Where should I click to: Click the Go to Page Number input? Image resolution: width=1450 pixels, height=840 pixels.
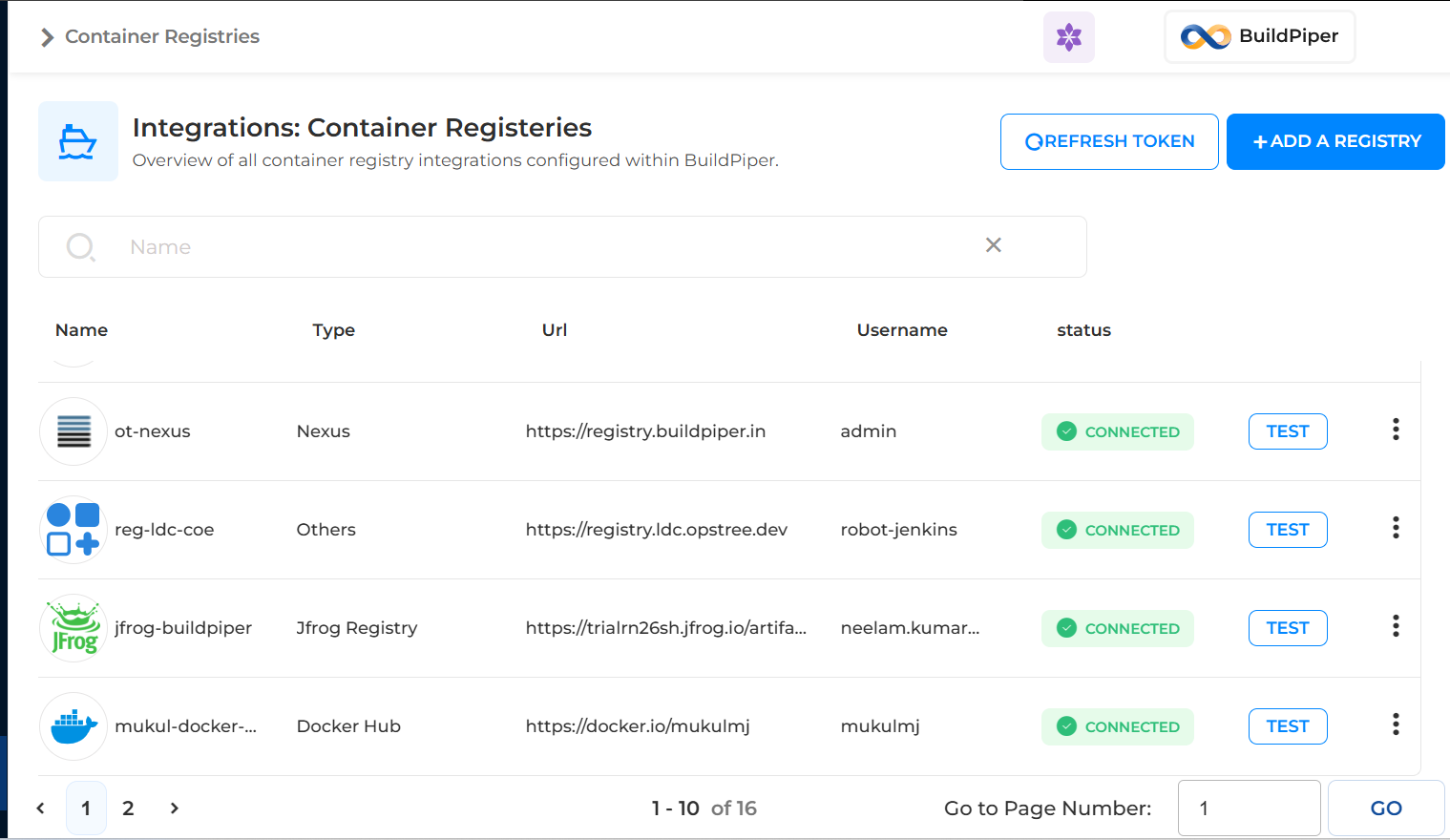point(1250,808)
